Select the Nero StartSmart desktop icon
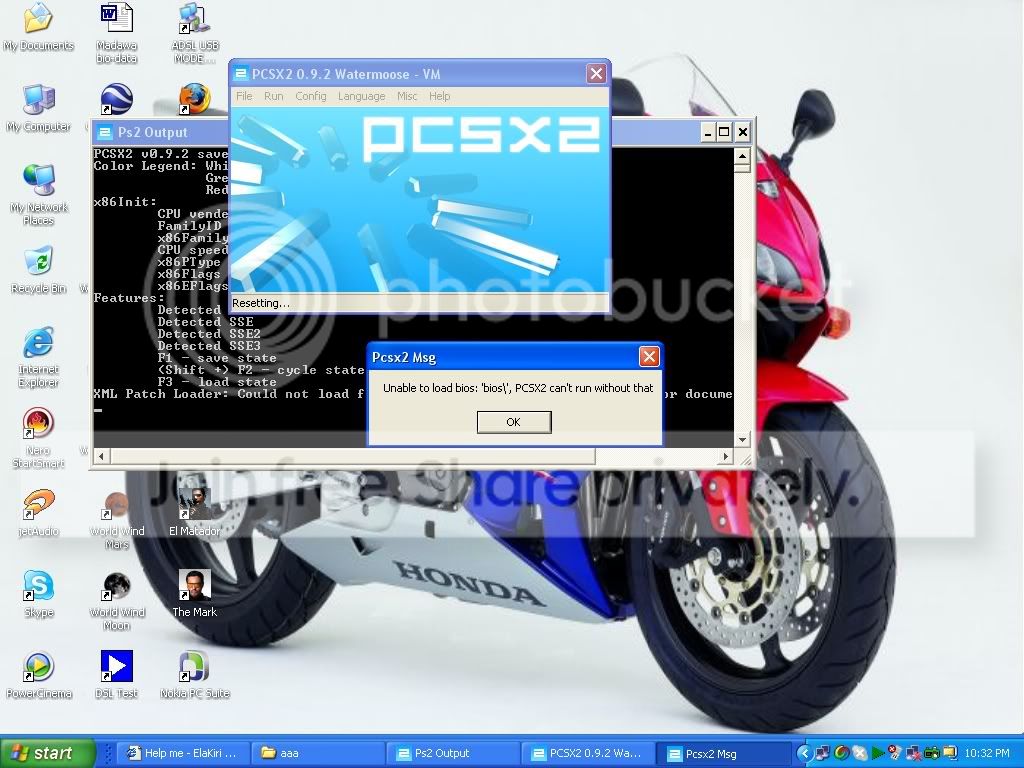Viewport: 1024px width, 768px height. coord(39,438)
